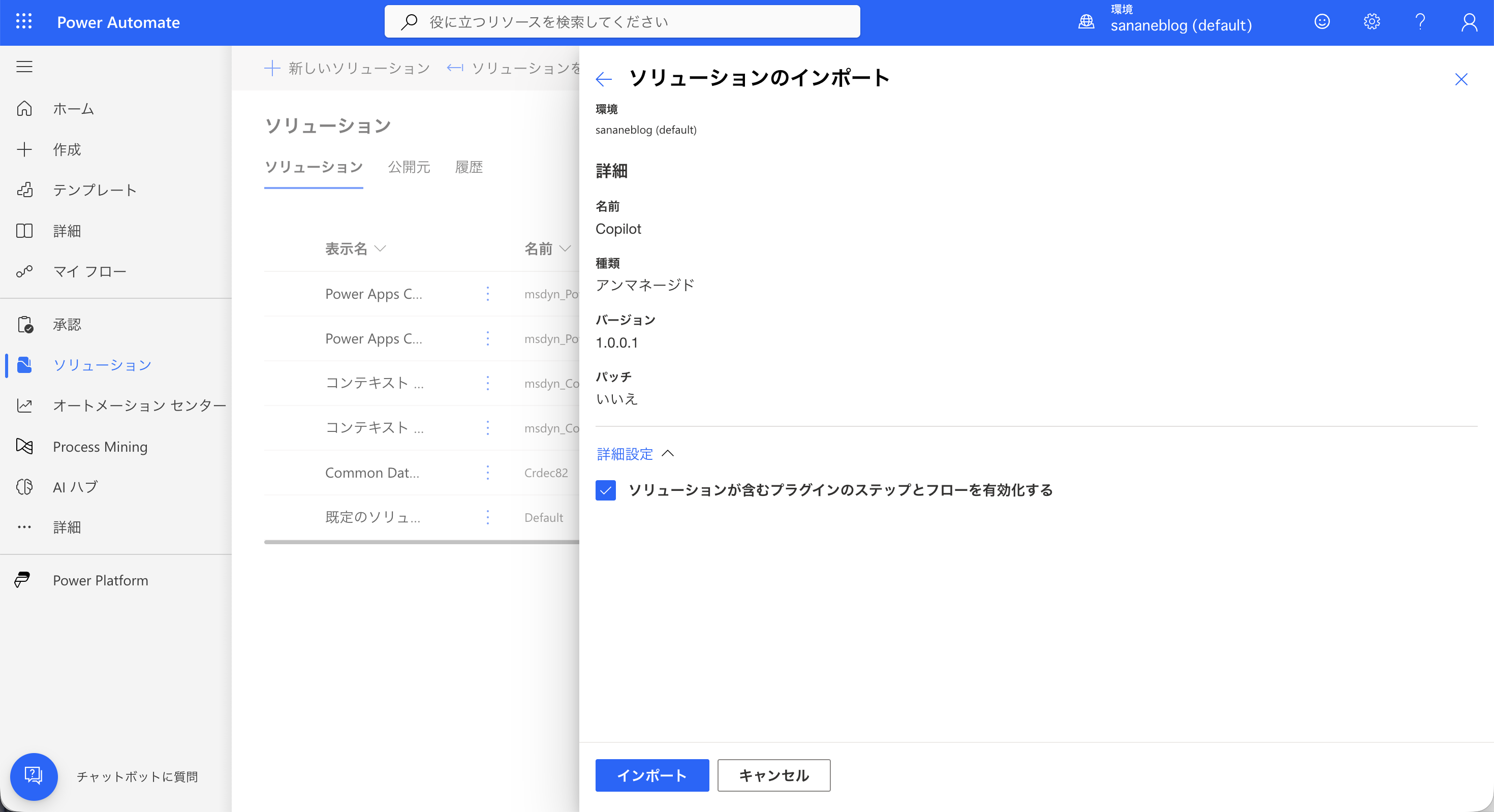
Task: Open more options for 既定のソリュ... row
Action: pos(488,517)
